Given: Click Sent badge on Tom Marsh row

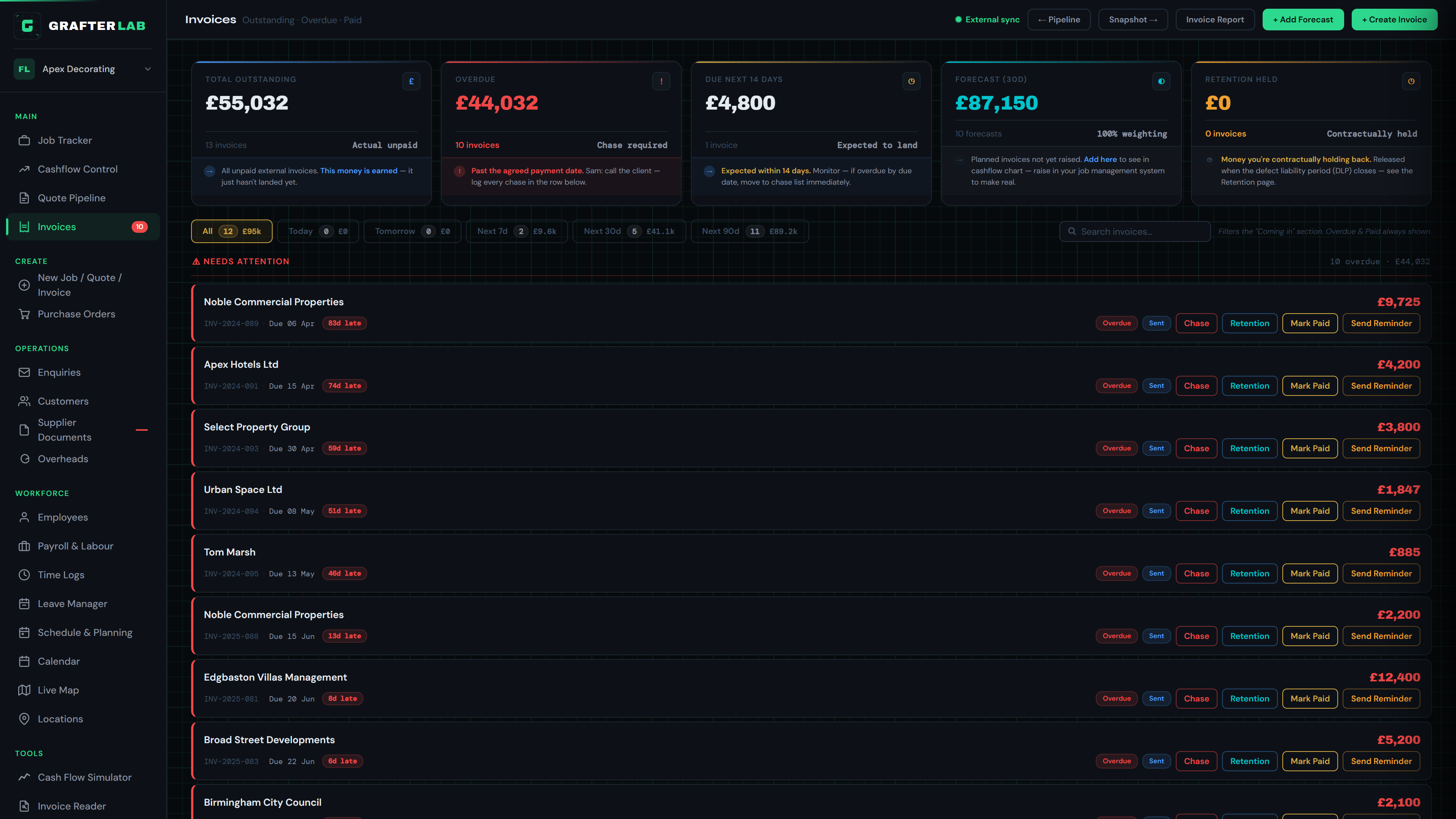Looking at the screenshot, I should 1156,574.
